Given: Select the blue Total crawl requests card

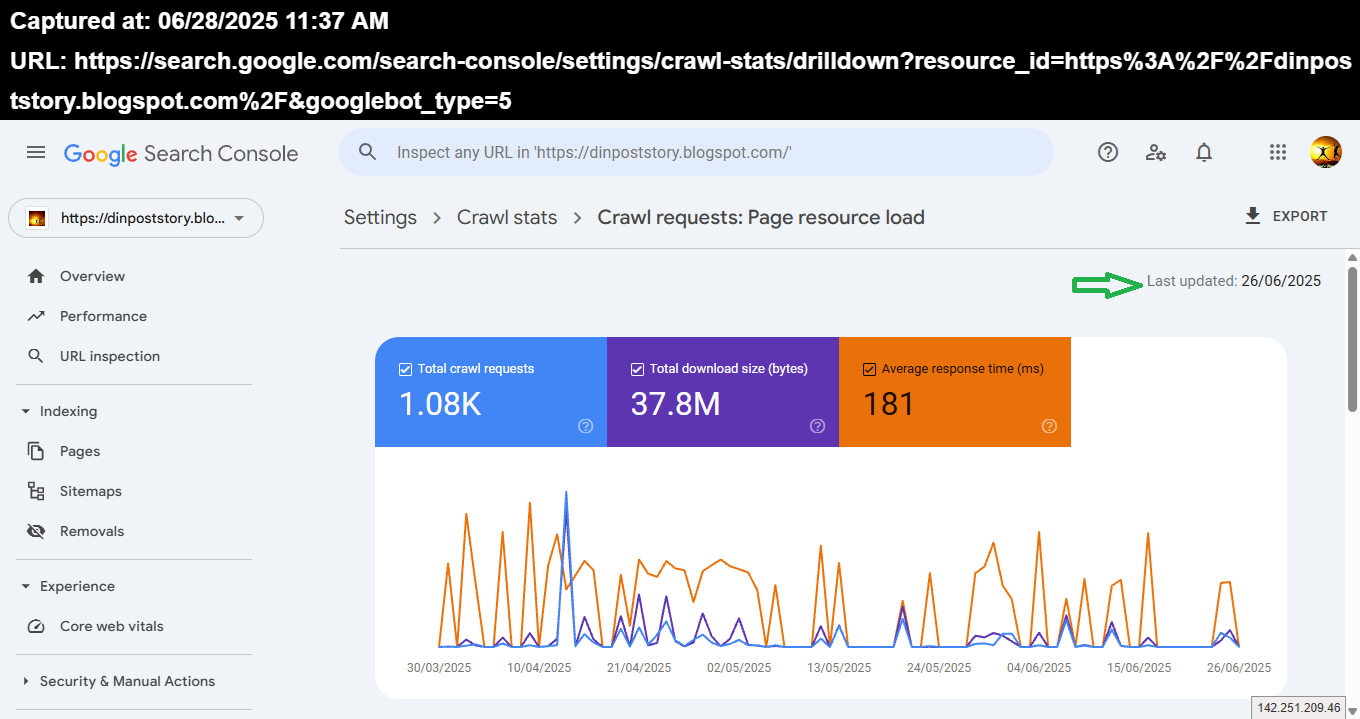Looking at the screenshot, I should [x=491, y=392].
